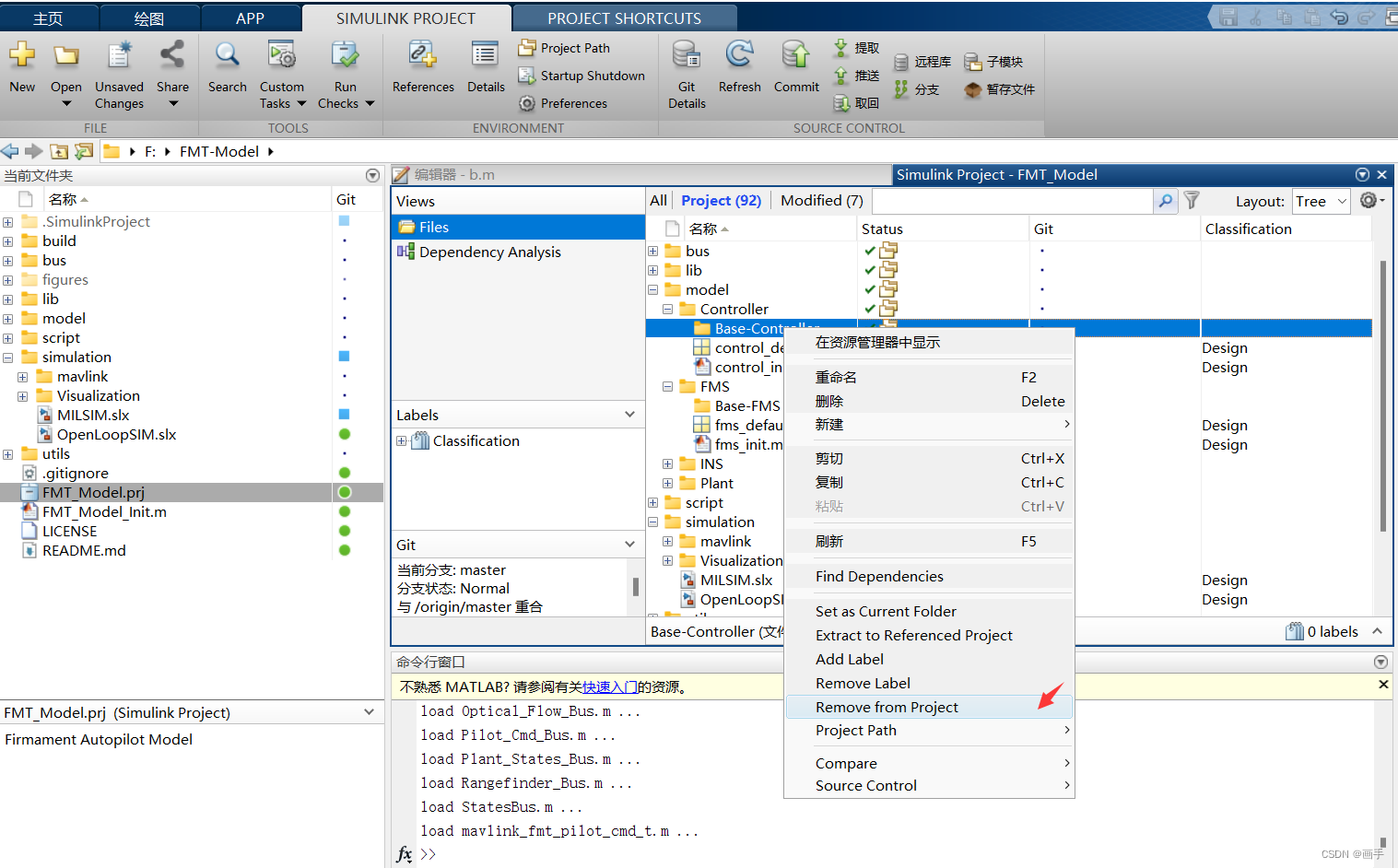Open Git Details
The image size is (1398, 868).
[687, 55]
